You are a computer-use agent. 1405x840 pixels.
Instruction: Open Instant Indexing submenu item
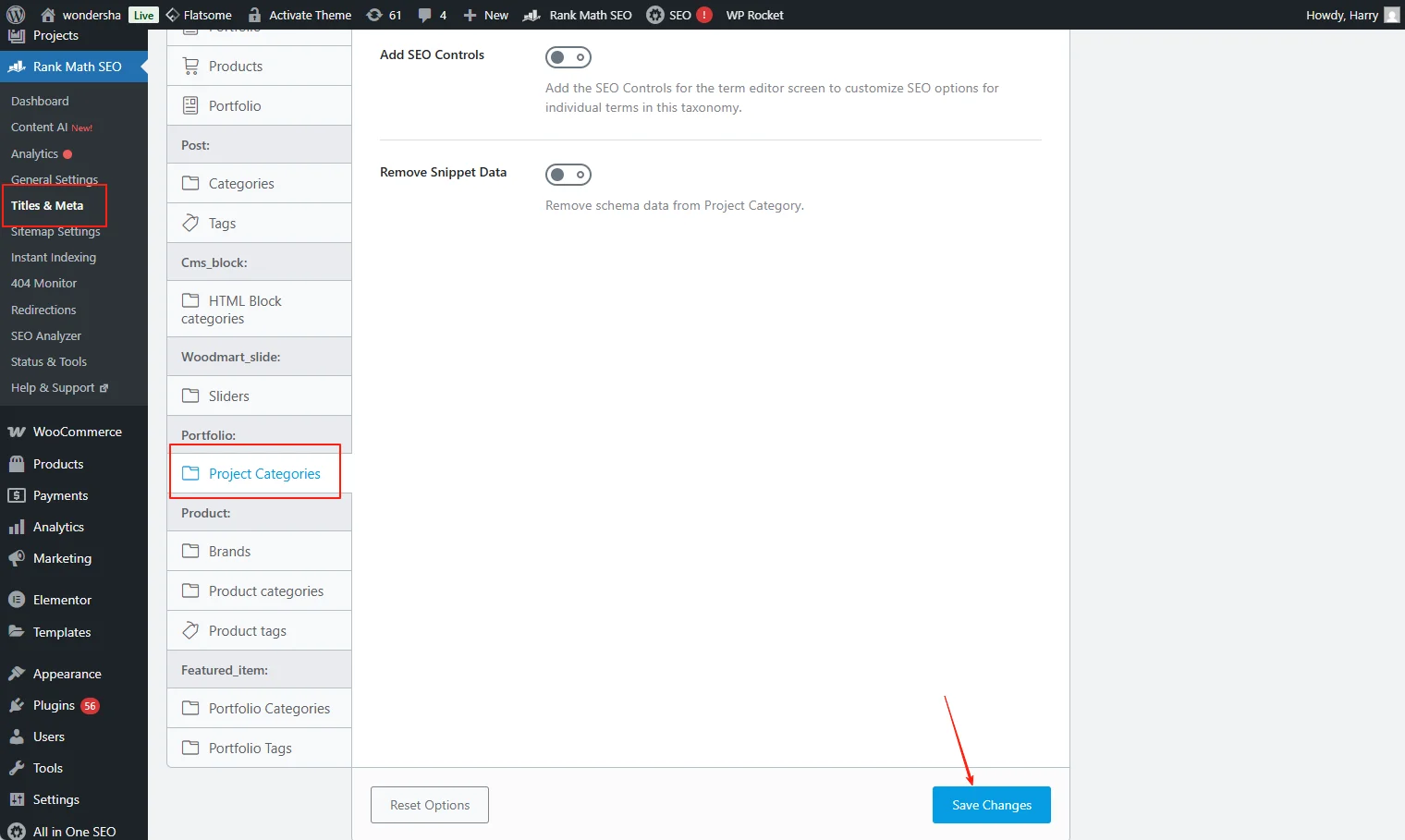54,257
